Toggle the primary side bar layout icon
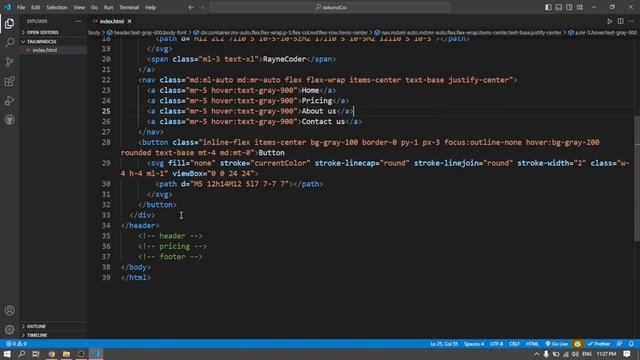 [548, 7]
